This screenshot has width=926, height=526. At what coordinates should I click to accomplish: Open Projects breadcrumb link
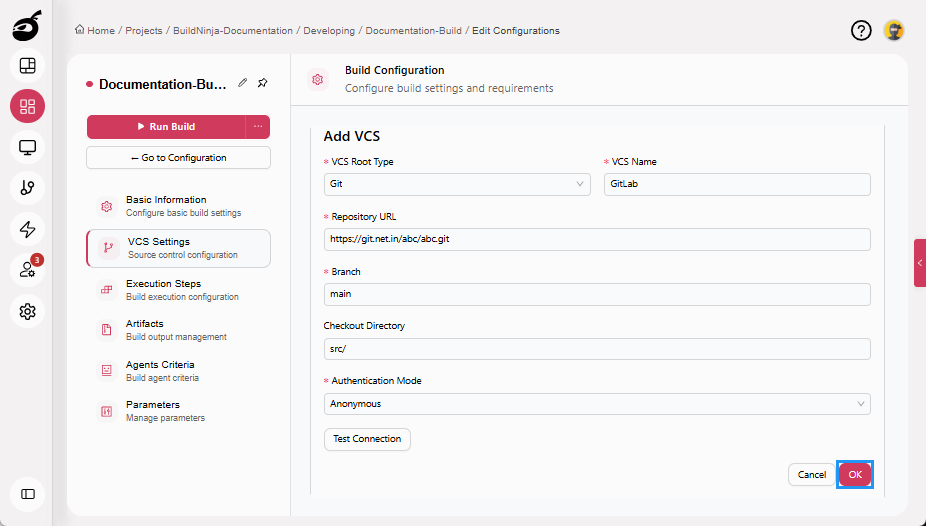pyautogui.click(x=144, y=31)
